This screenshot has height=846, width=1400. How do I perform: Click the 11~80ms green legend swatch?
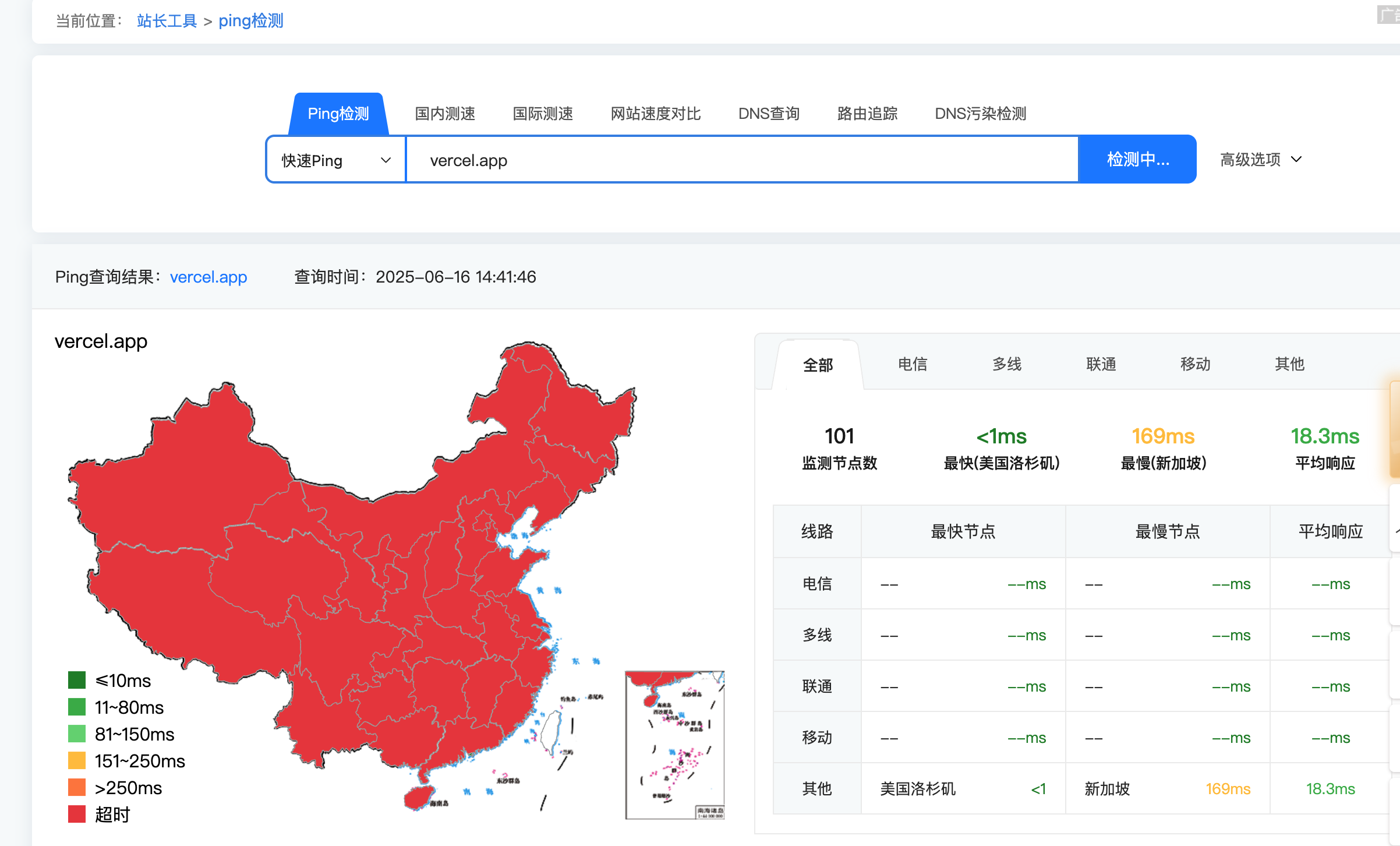coord(77,707)
